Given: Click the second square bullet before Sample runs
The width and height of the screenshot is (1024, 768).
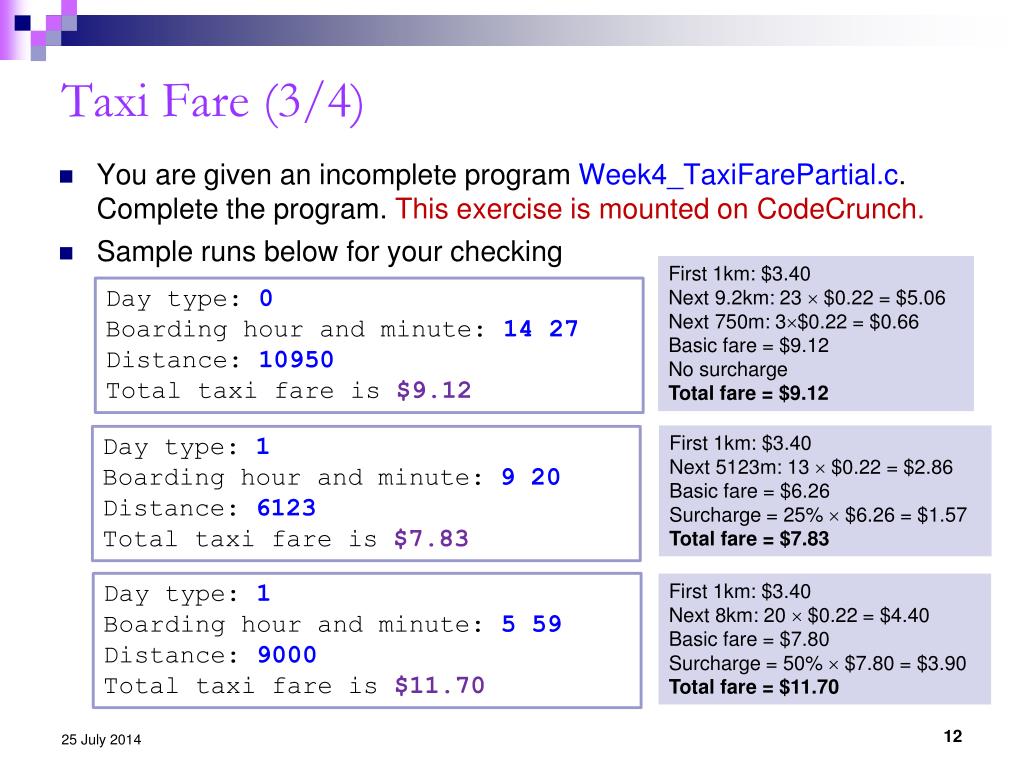Looking at the screenshot, I should [x=66, y=253].
